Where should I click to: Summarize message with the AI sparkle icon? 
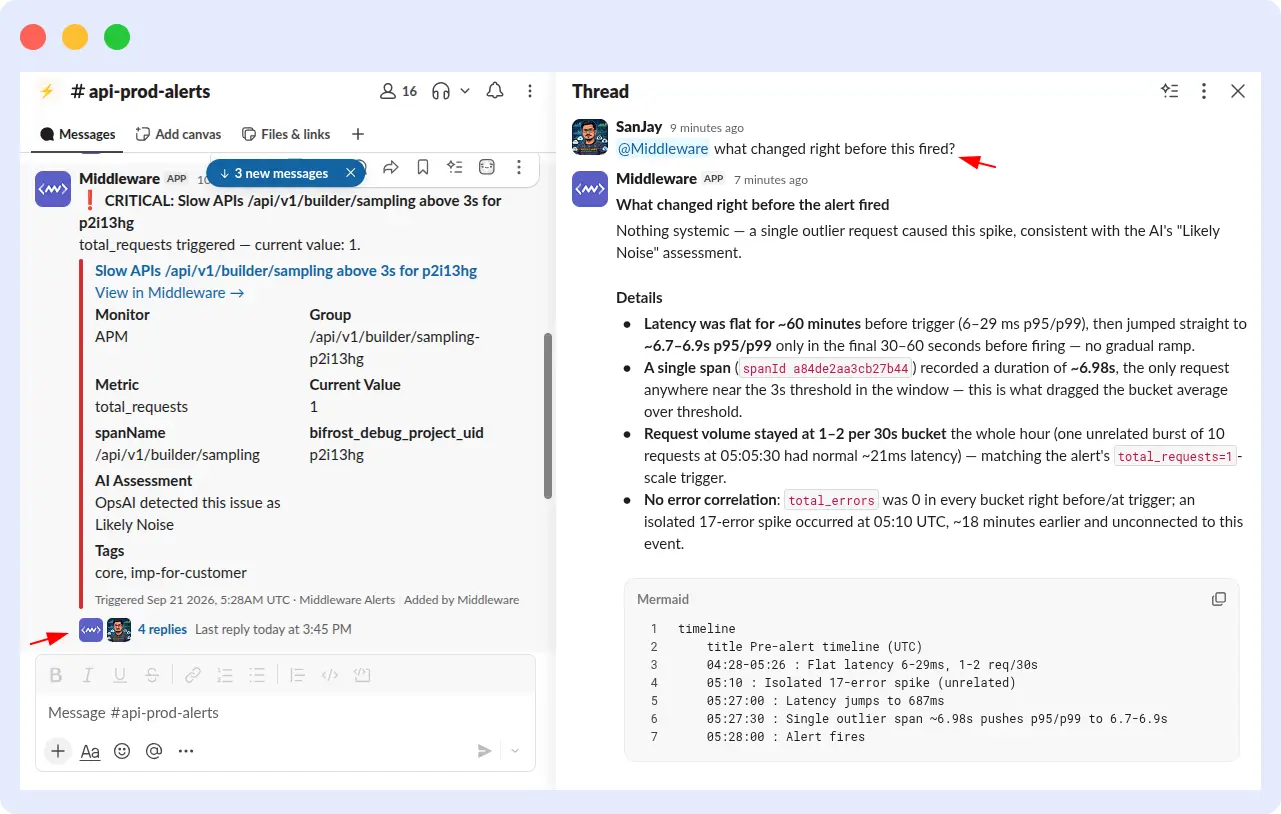click(x=455, y=167)
